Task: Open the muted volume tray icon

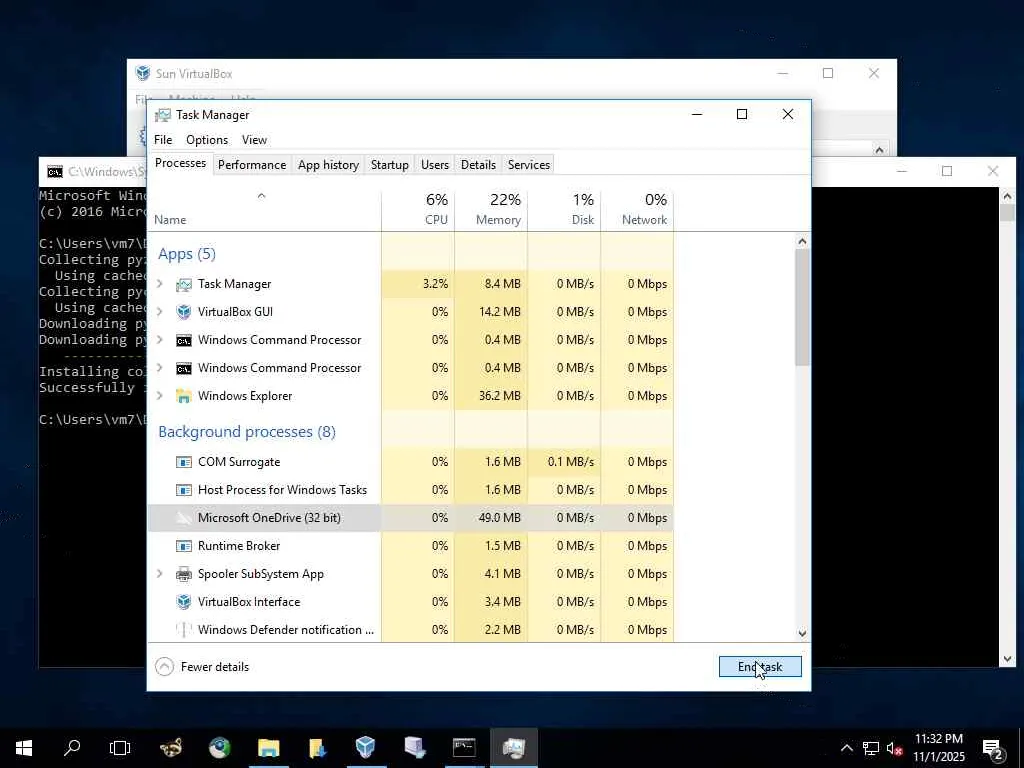Action: [895, 748]
